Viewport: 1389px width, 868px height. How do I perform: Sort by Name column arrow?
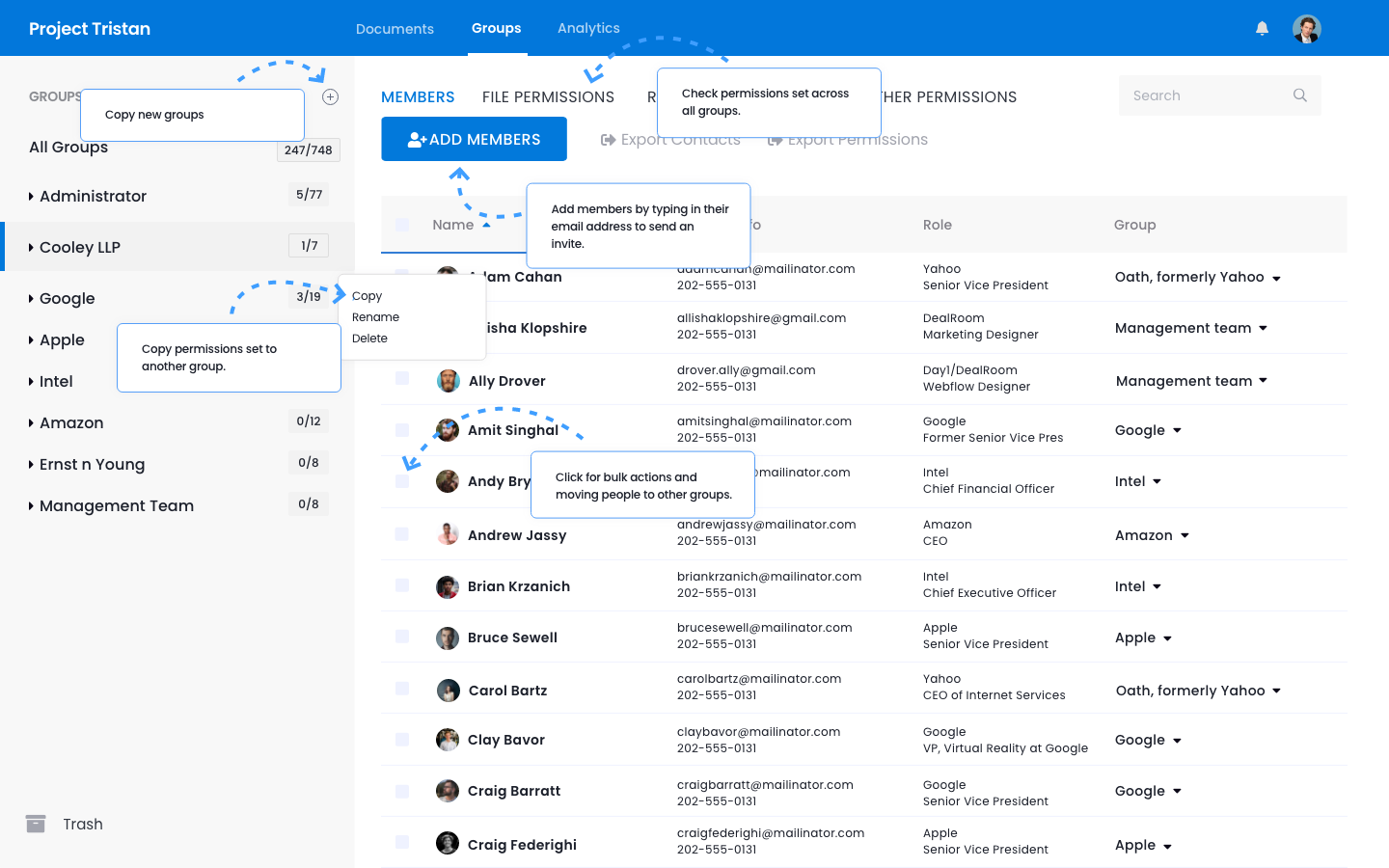[x=486, y=225]
